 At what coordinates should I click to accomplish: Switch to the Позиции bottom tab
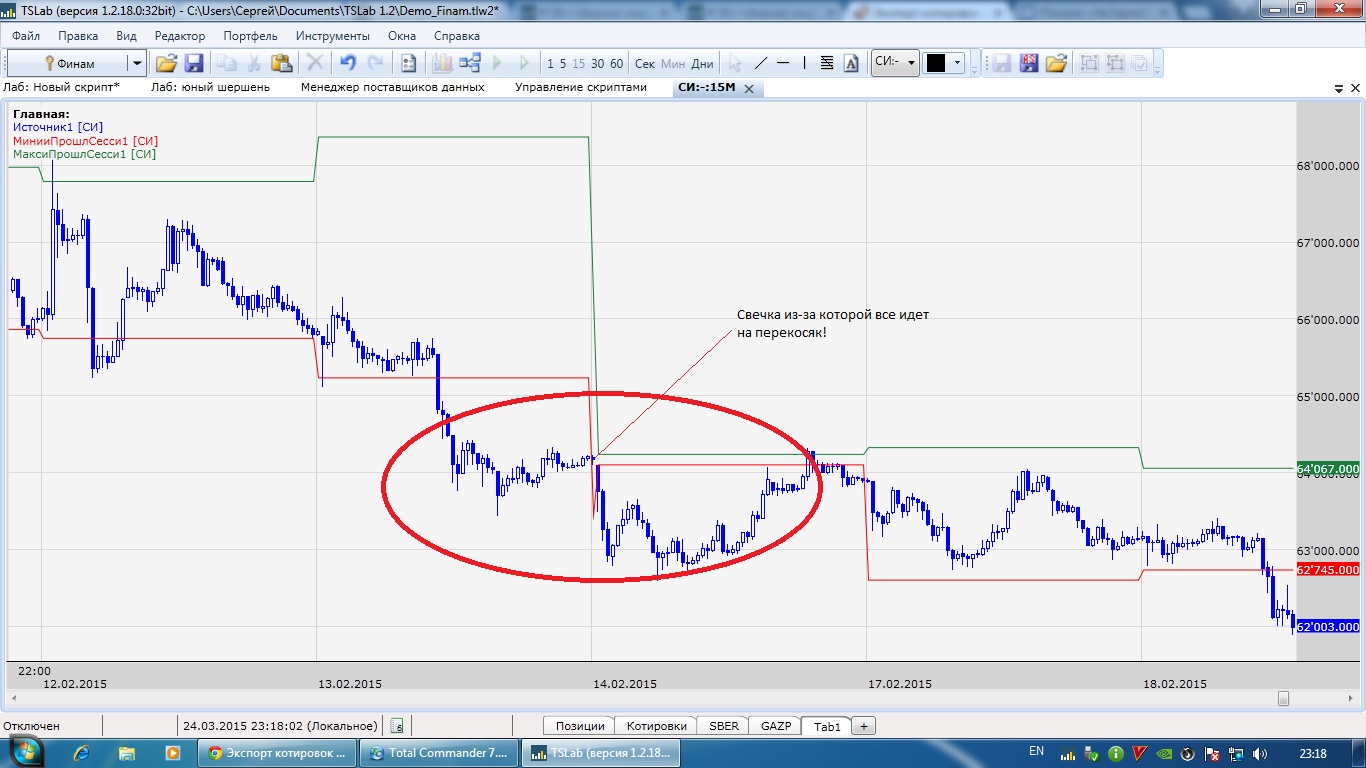580,726
